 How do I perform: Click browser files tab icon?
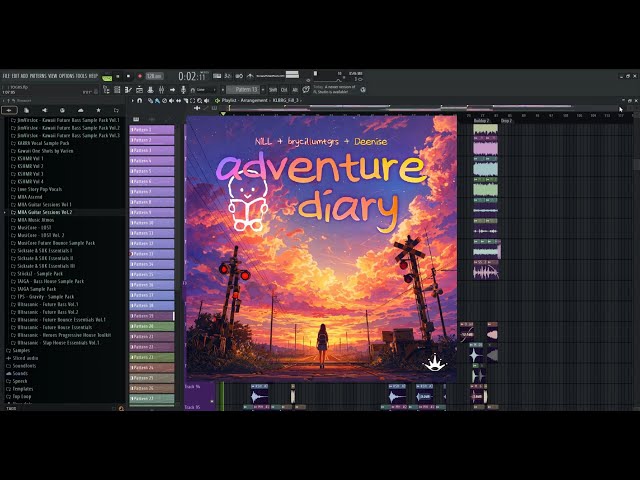[27, 110]
